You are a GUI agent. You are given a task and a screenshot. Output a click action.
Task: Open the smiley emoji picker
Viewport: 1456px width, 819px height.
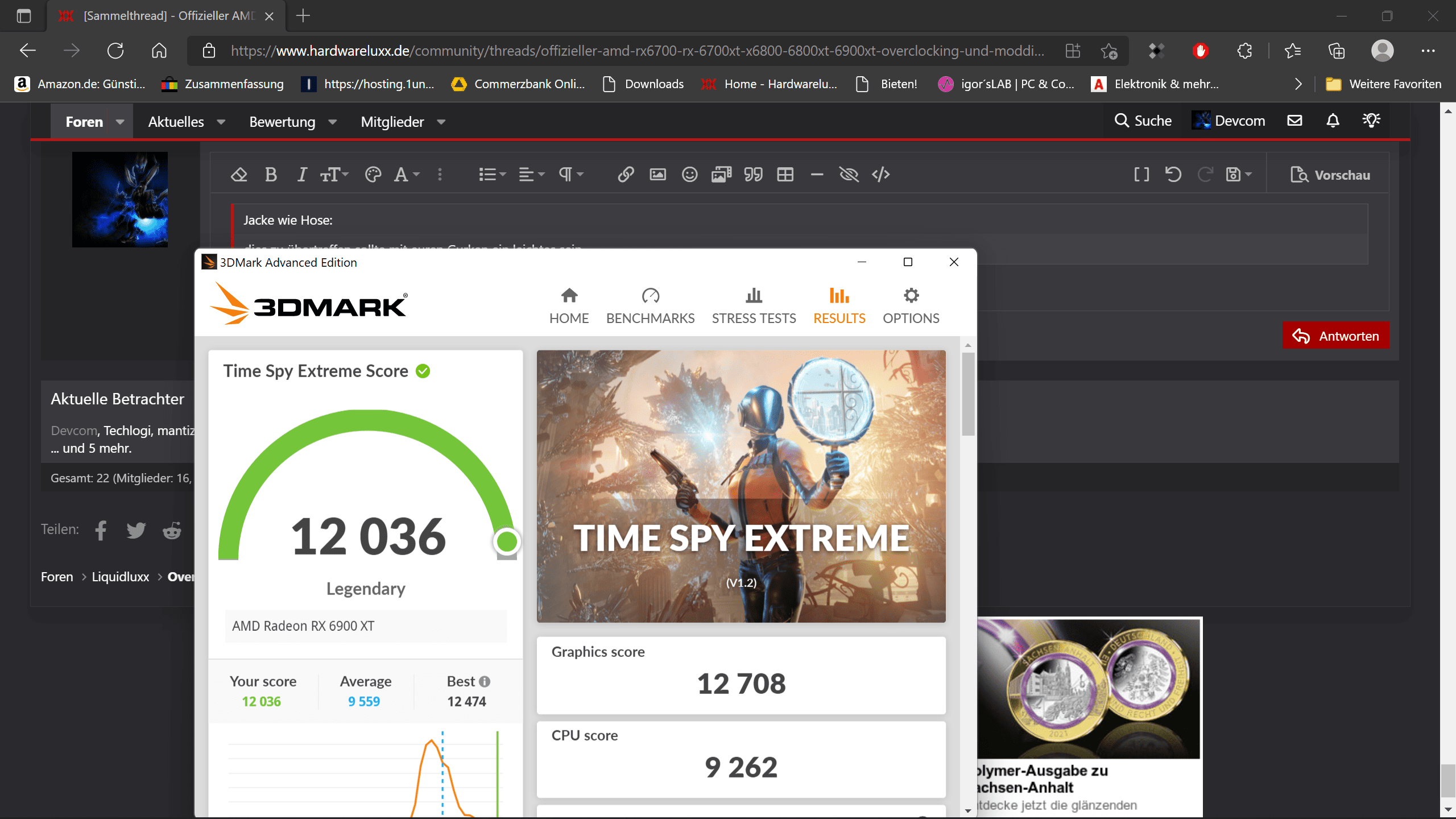(x=689, y=175)
